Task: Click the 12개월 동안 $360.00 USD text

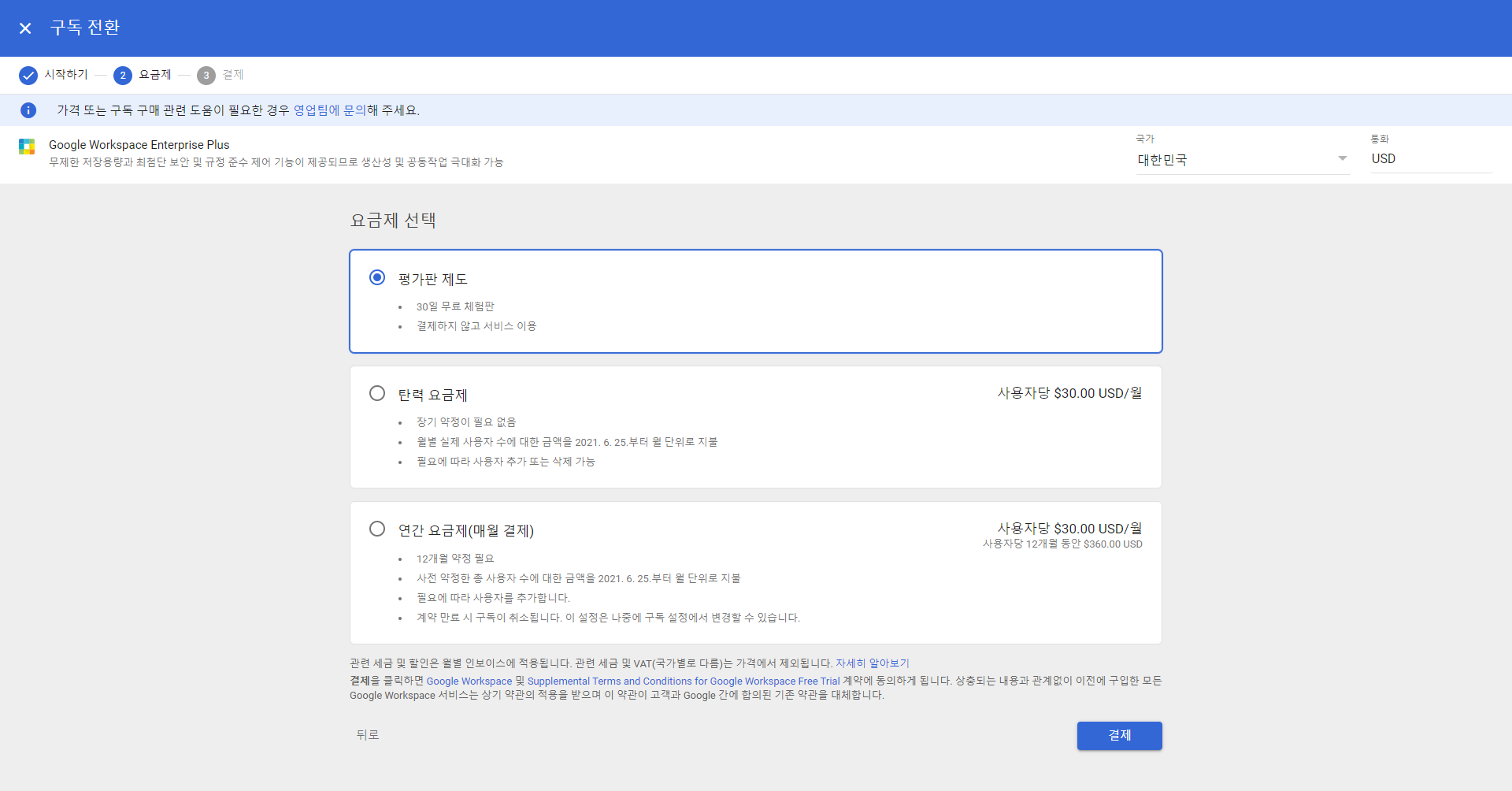Action: point(1062,544)
